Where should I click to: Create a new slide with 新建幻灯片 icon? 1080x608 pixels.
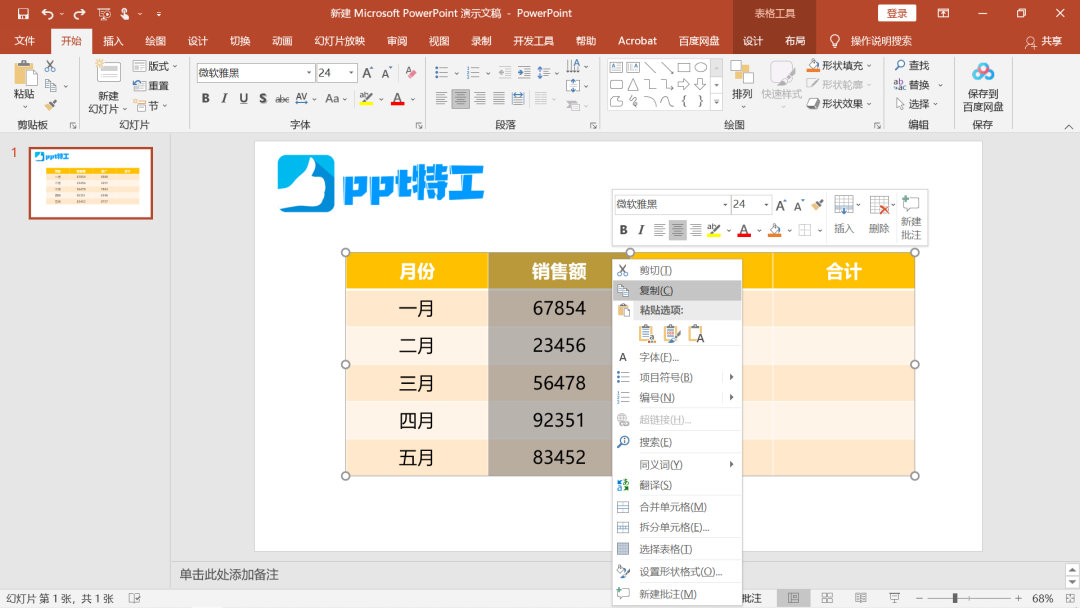[x=108, y=72]
